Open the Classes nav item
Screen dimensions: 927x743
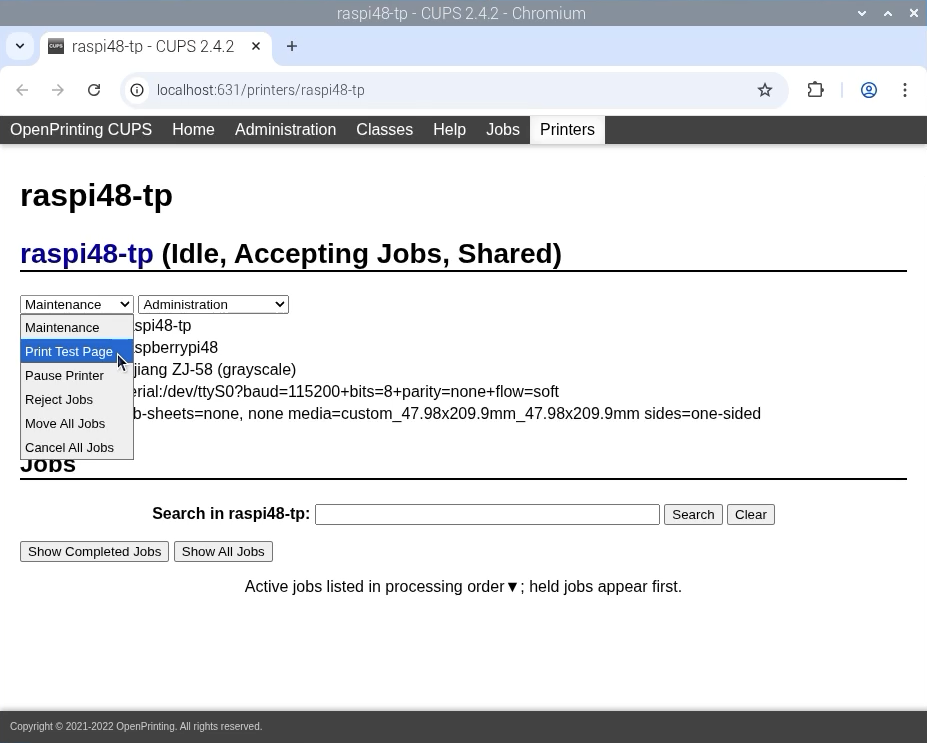pos(384,129)
